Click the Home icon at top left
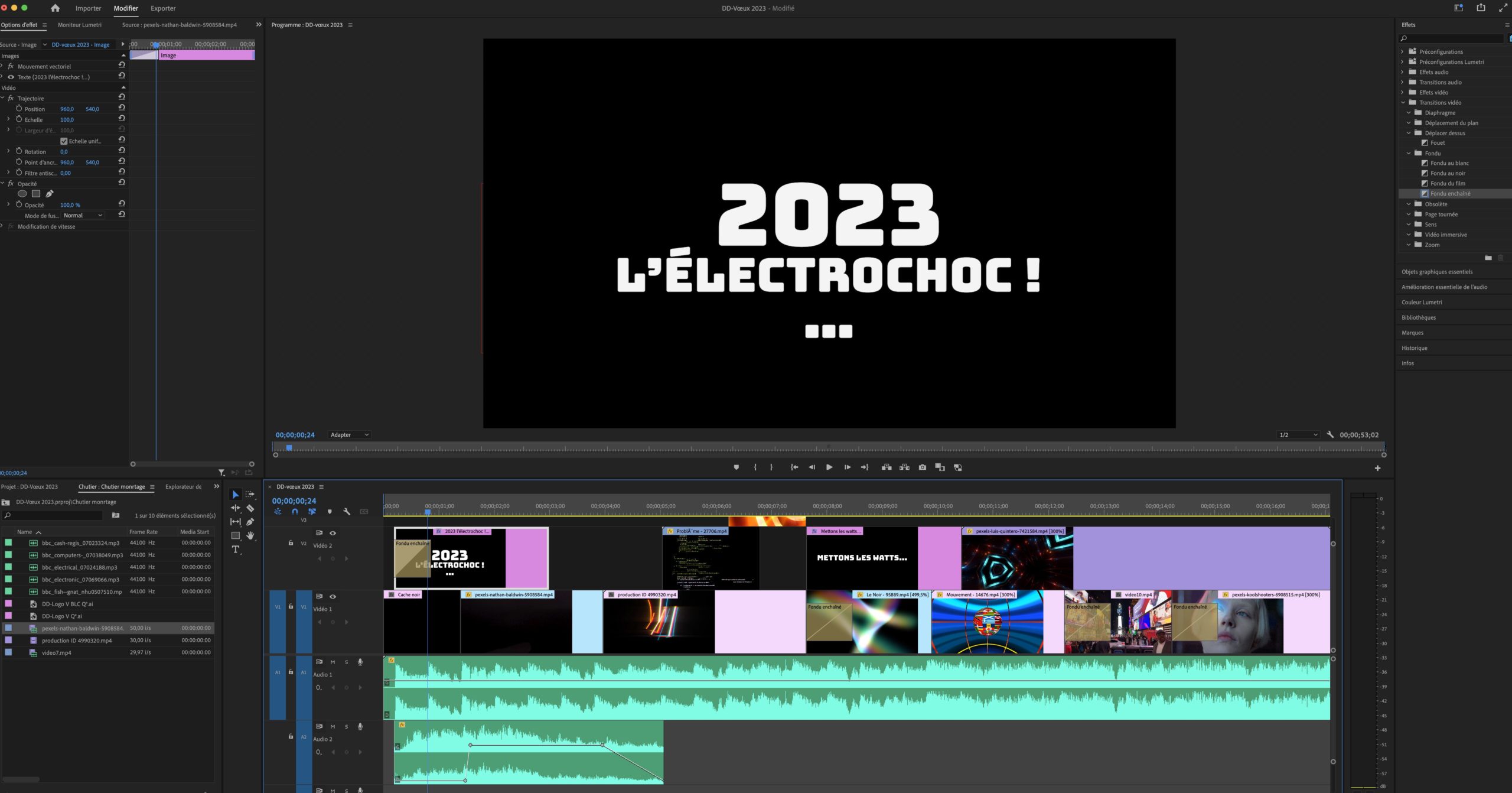 click(x=55, y=8)
